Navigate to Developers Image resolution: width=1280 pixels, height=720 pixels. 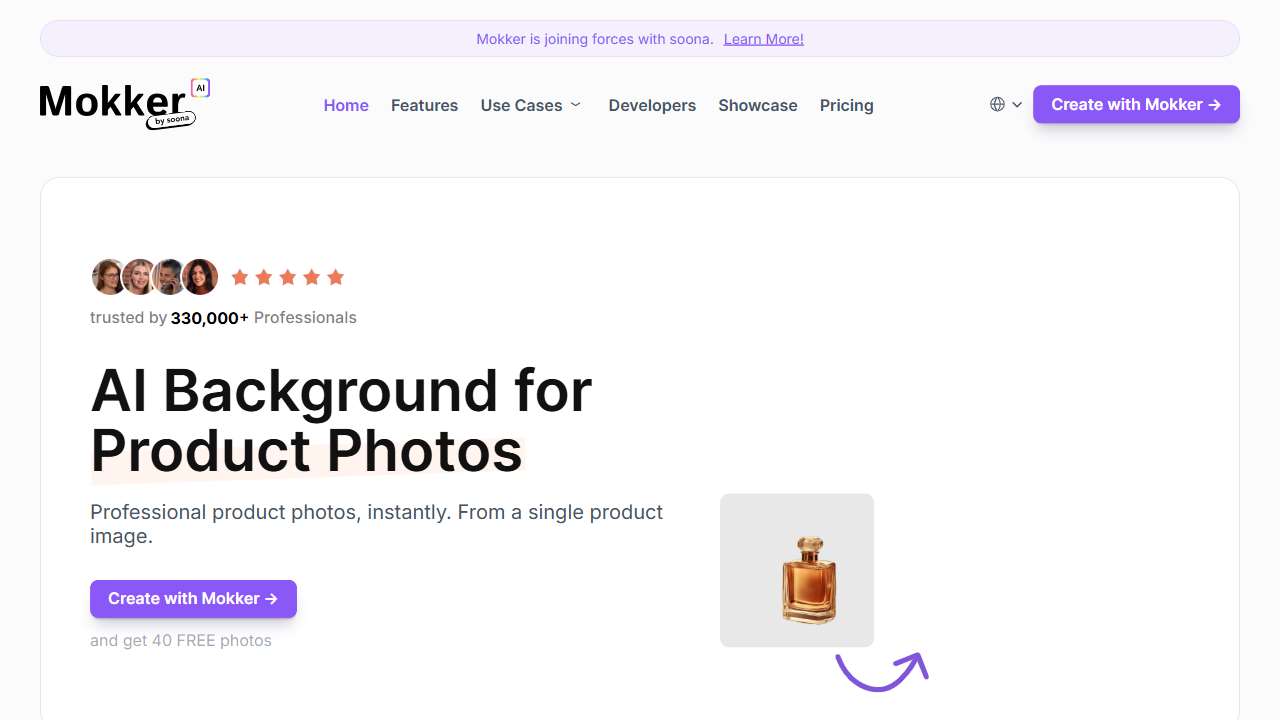[652, 105]
